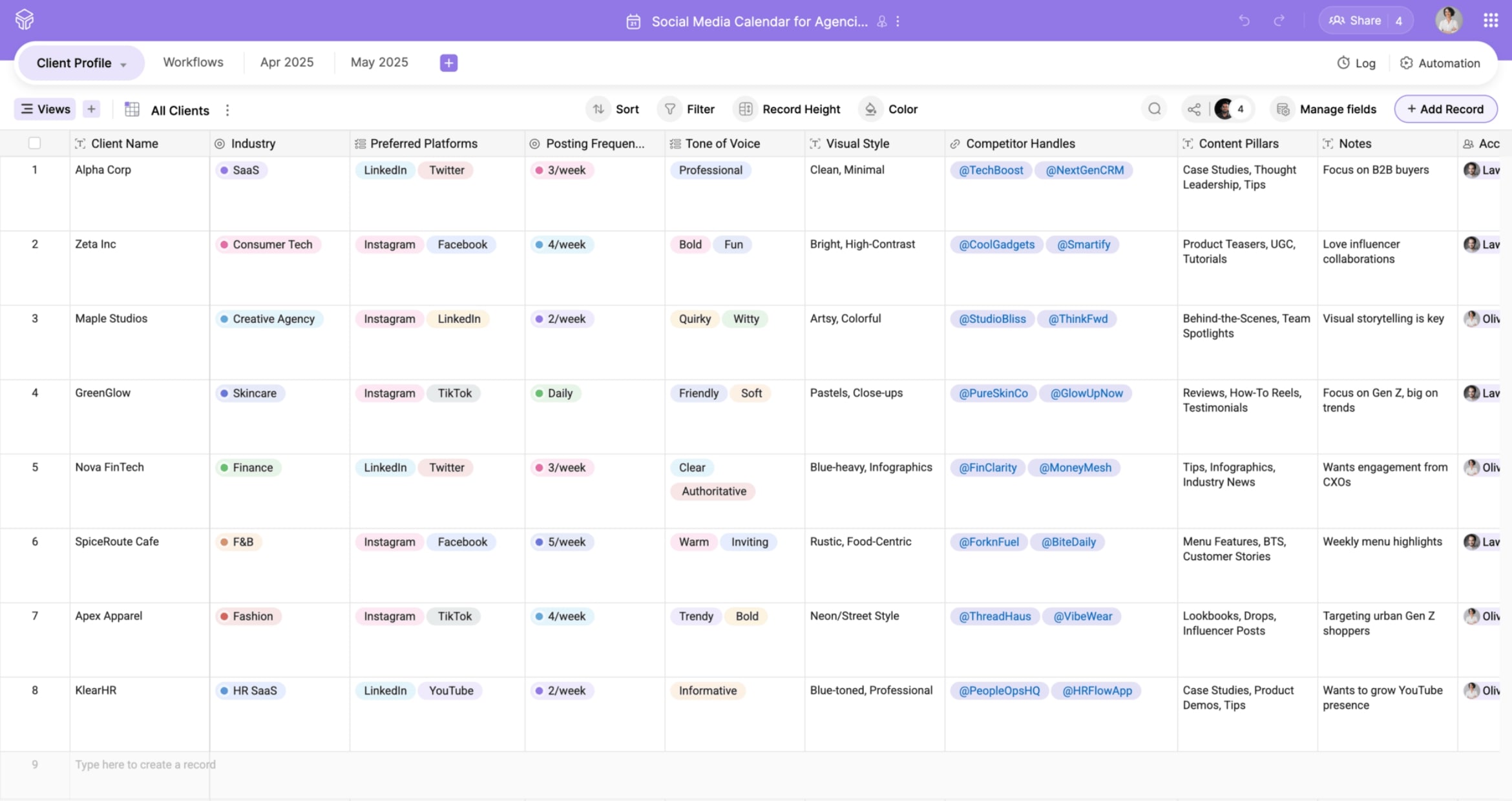Open the Log history

tap(1356, 63)
